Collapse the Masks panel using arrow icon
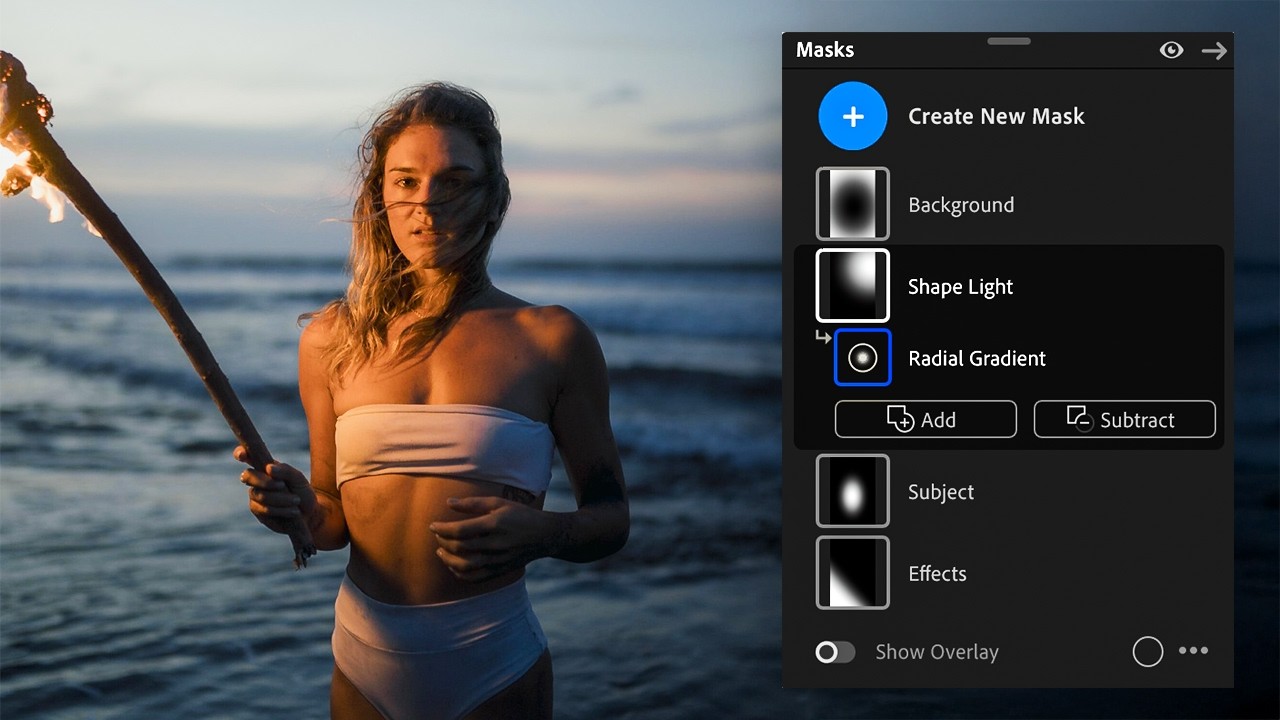The width and height of the screenshot is (1280, 720). tap(1214, 51)
